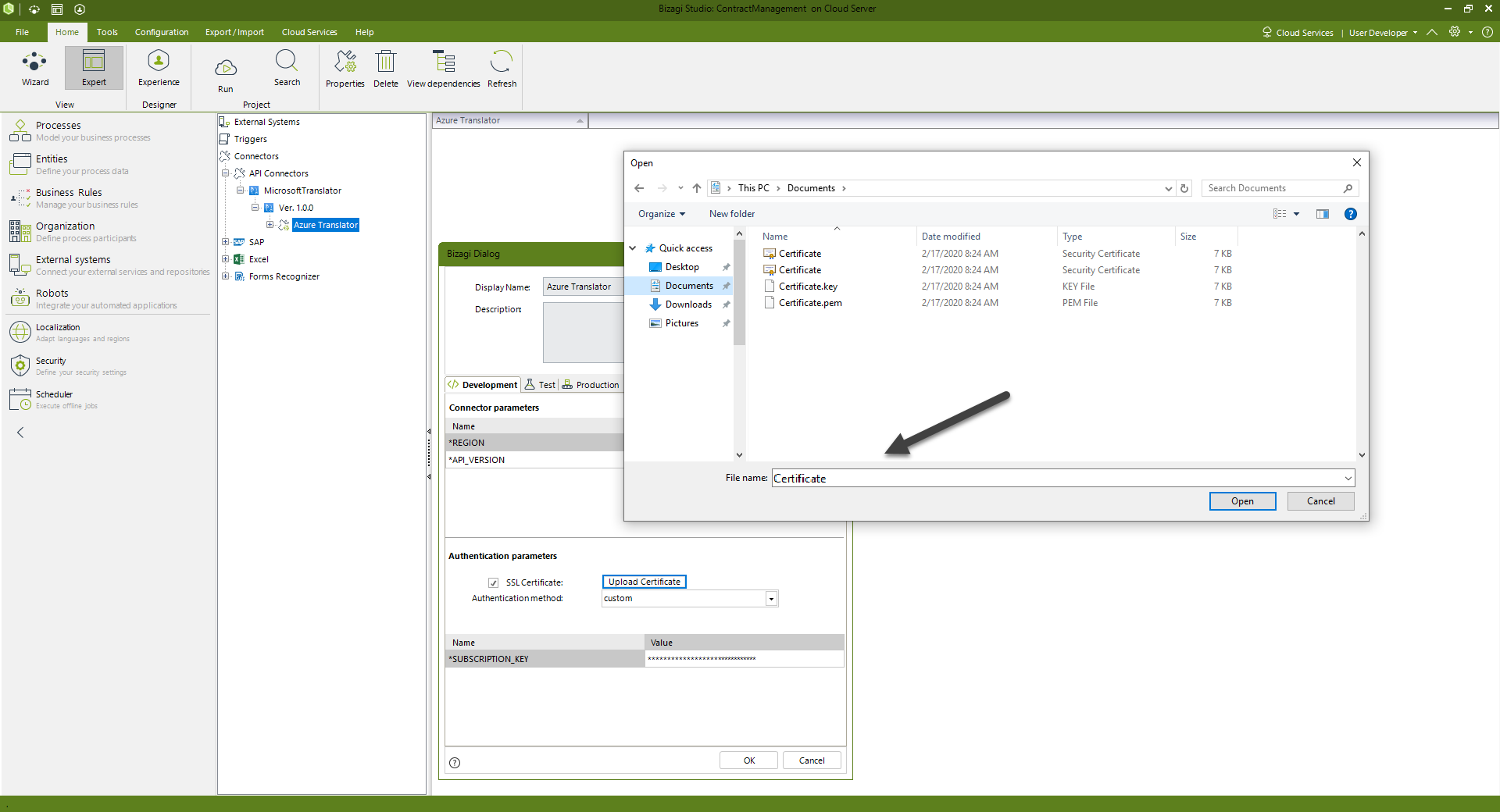
Task: Go up one folder level
Action: pyautogui.click(x=697, y=188)
